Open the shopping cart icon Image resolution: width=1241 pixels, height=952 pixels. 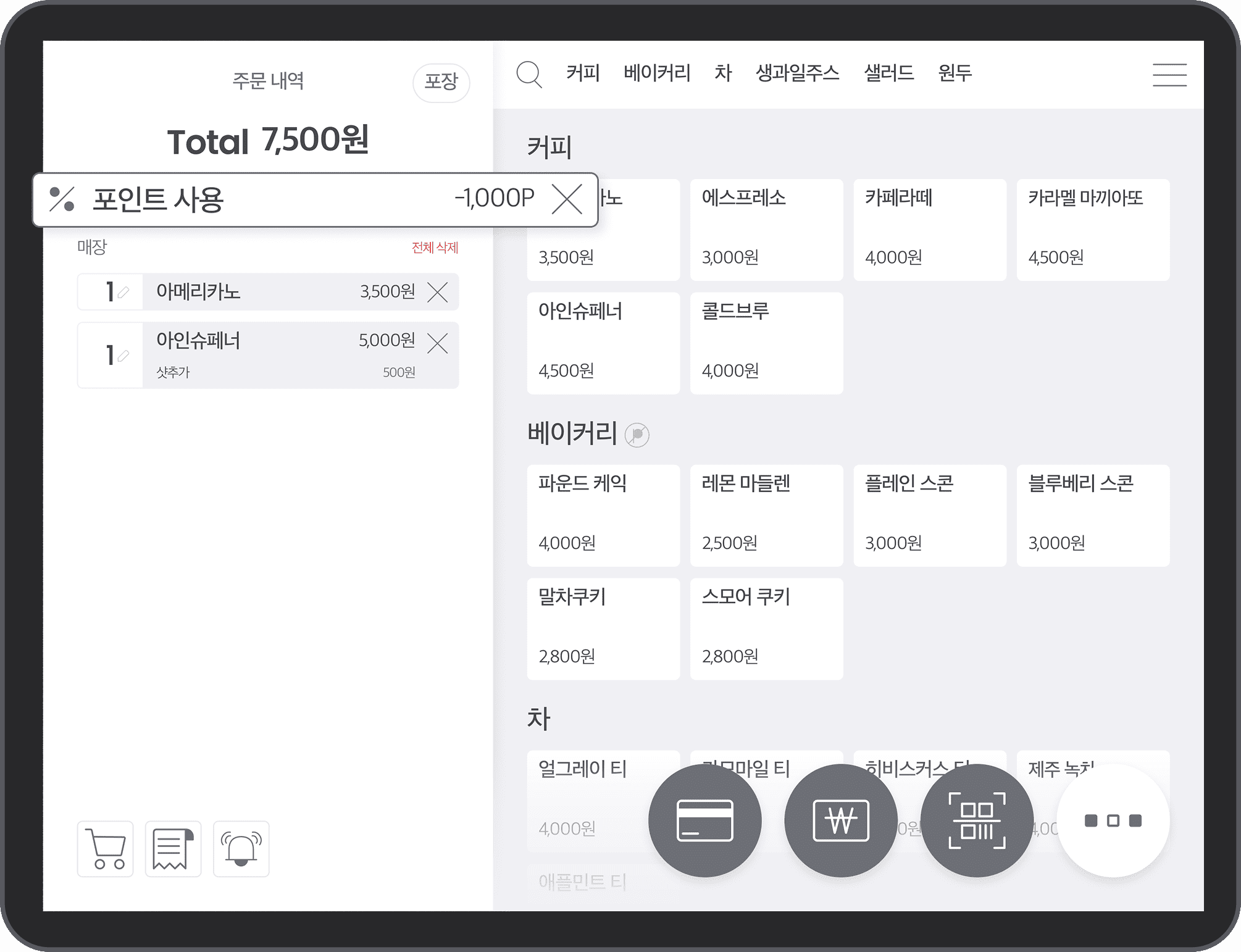105,848
